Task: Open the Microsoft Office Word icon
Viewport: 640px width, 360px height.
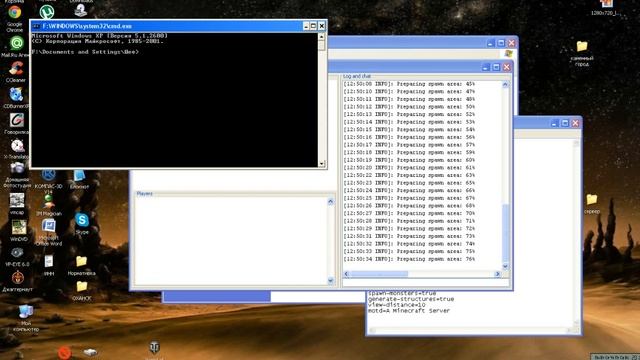Action: click(x=49, y=226)
